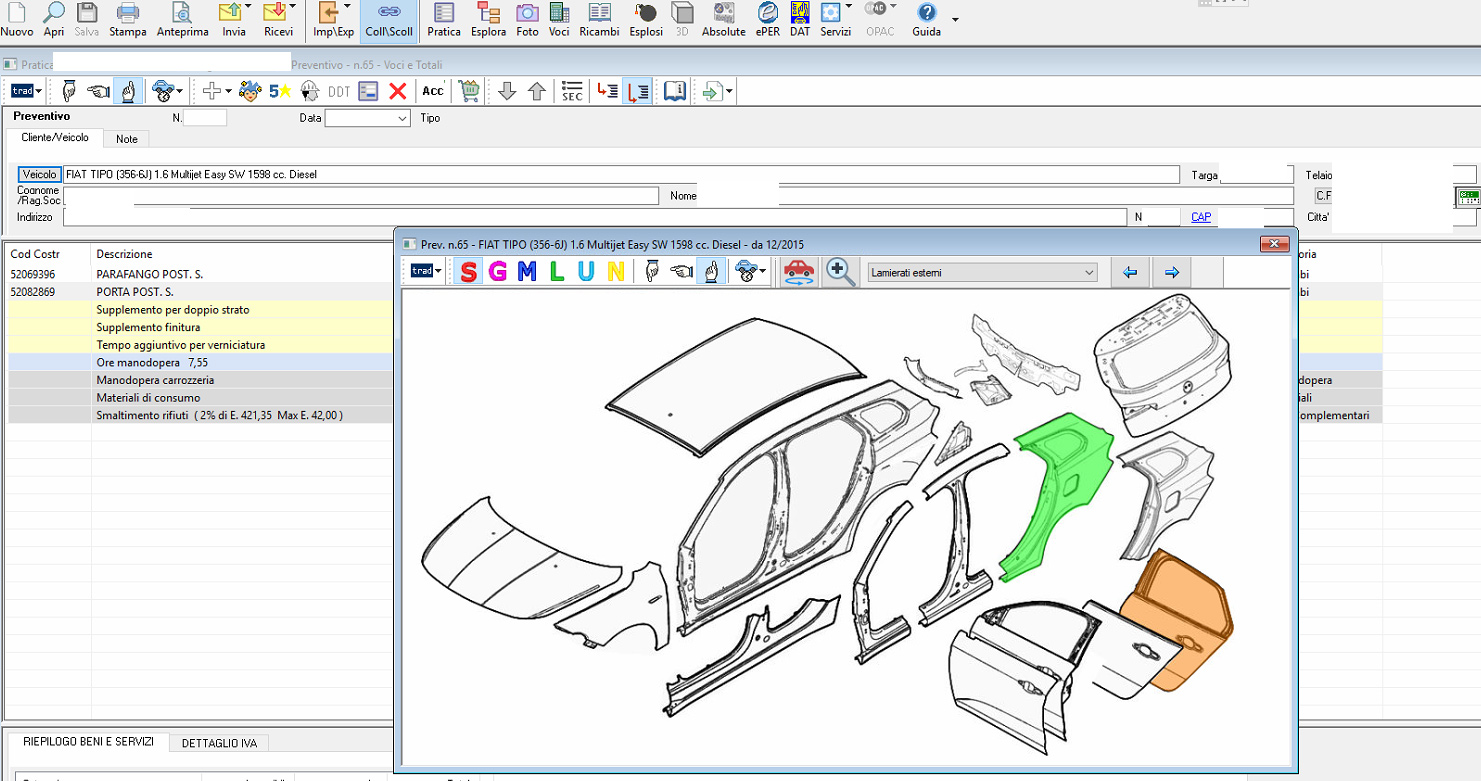Open the RIEPILOGO BENI E SERVIZI tab
Viewport: 1481px width, 781px height.
point(88,742)
